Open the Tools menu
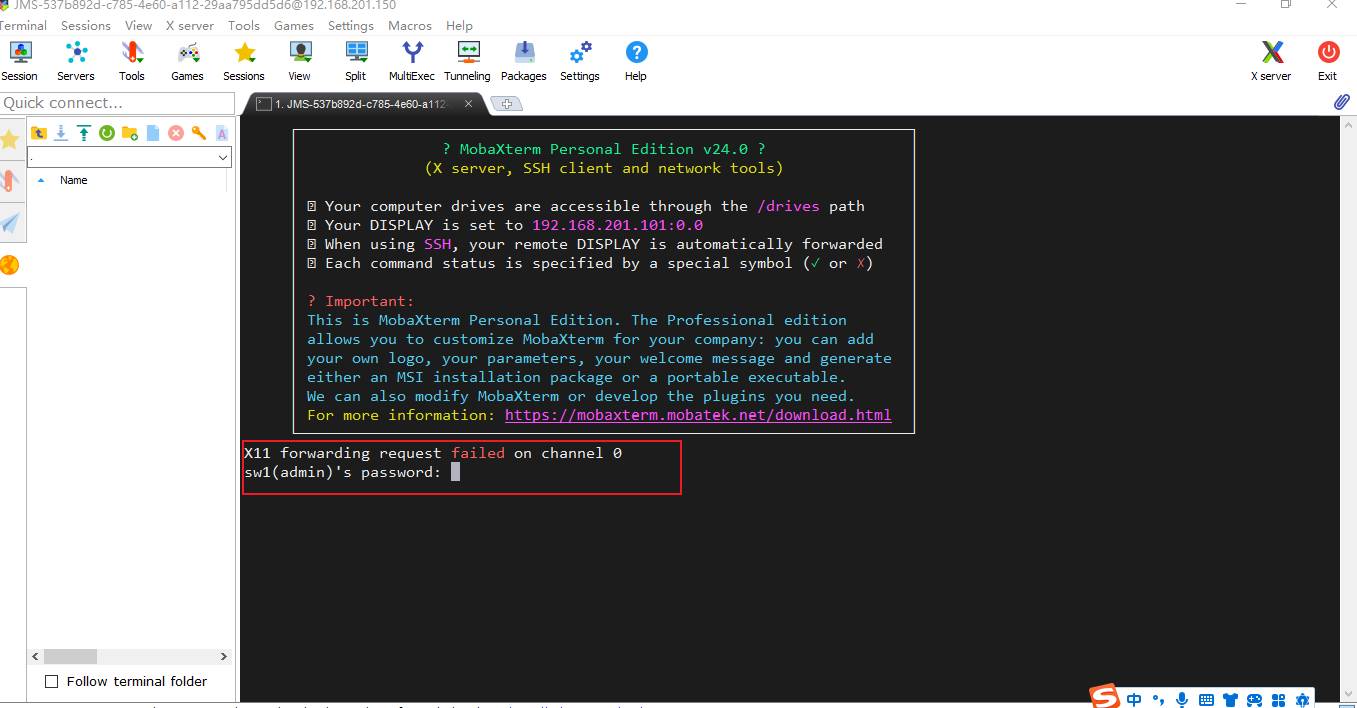Screen dimensions: 1357x708 tap(244, 25)
